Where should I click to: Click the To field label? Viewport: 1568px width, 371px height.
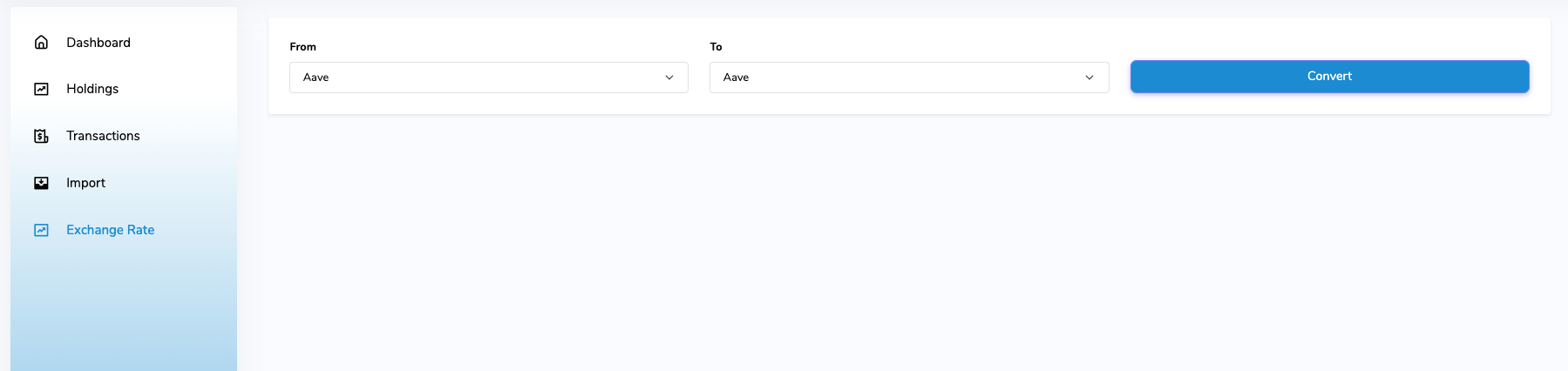coord(716,47)
